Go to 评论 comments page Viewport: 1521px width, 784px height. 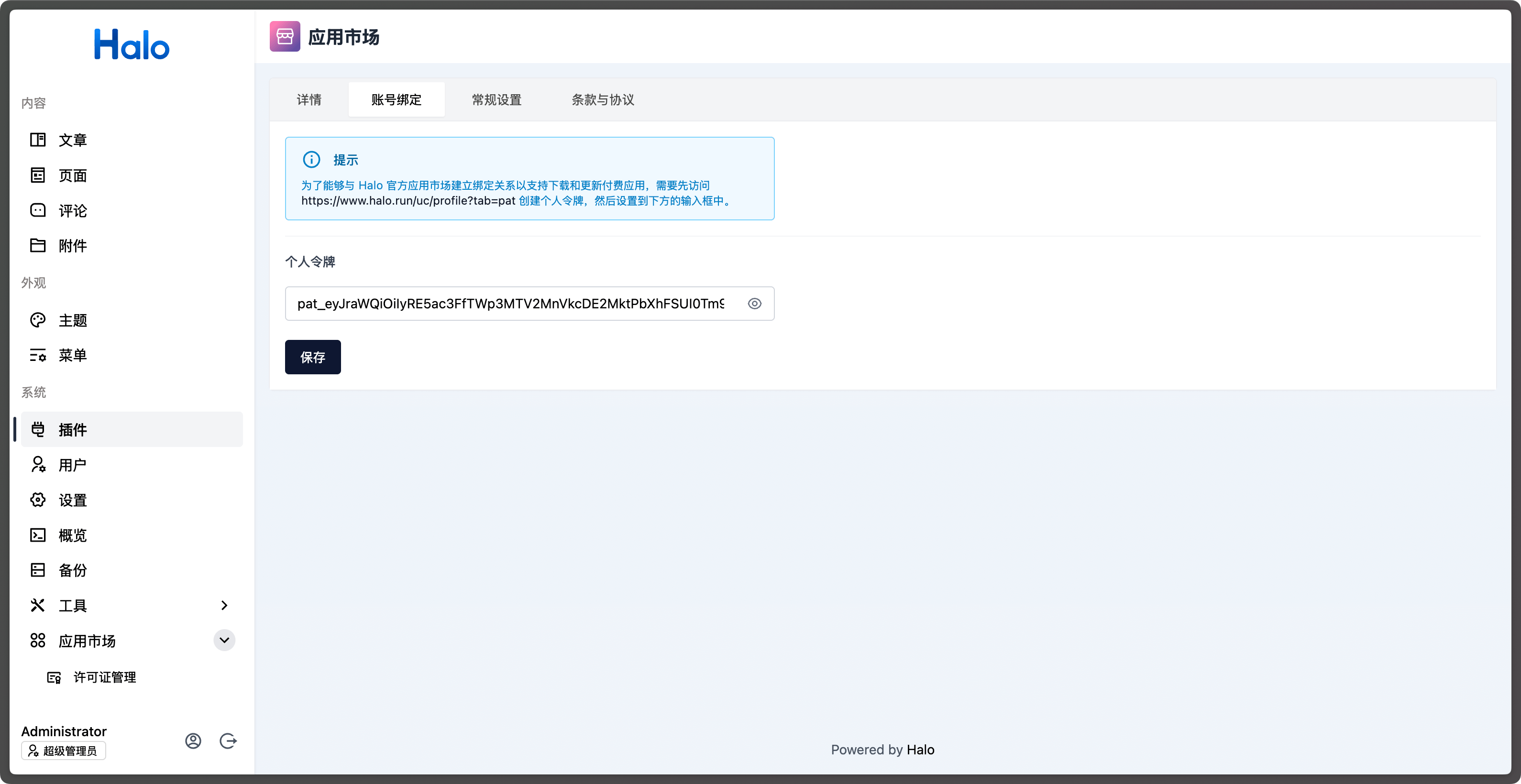coord(72,211)
